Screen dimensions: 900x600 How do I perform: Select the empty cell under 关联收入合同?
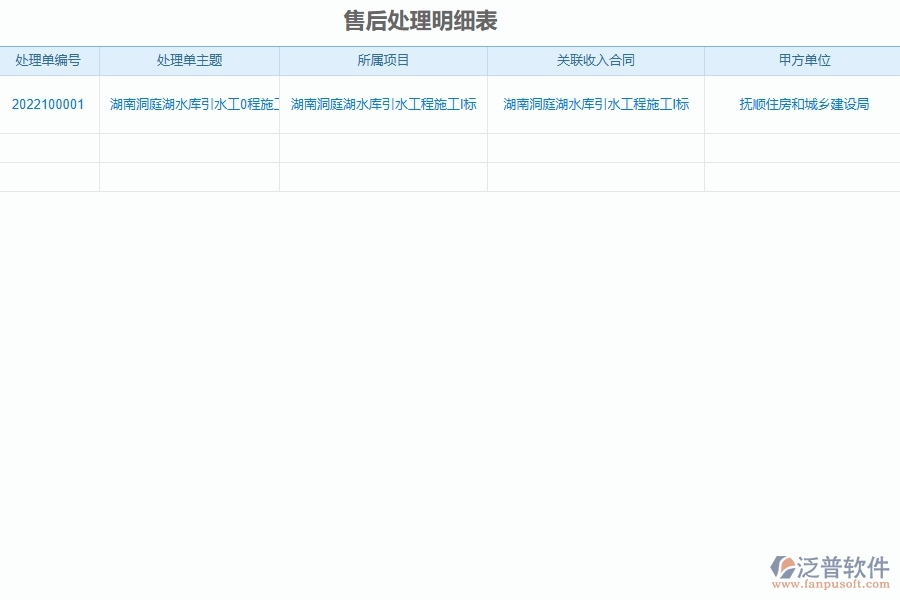click(x=595, y=147)
